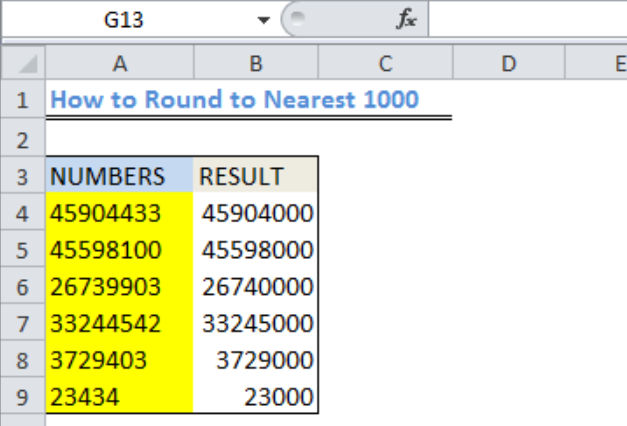The width and height of the screenshot is (627, 426).
Task: Select row 9 header
Action: pyautogui.click(x=23, y=397)
